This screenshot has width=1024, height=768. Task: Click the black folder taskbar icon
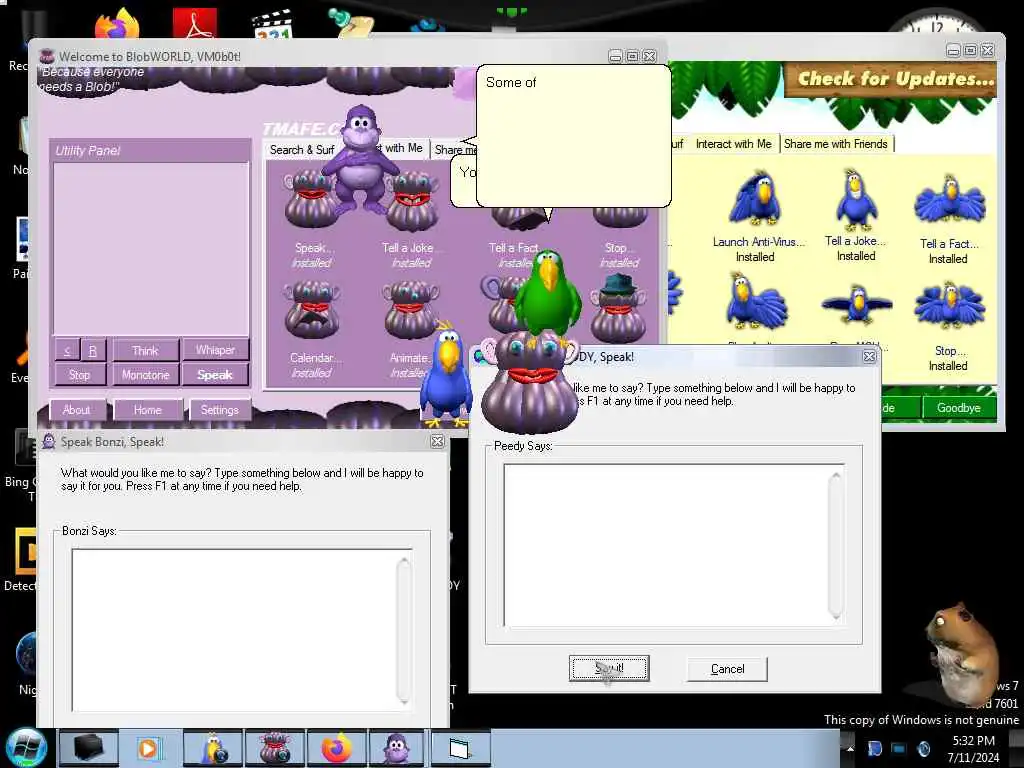[x=88, y=748]
